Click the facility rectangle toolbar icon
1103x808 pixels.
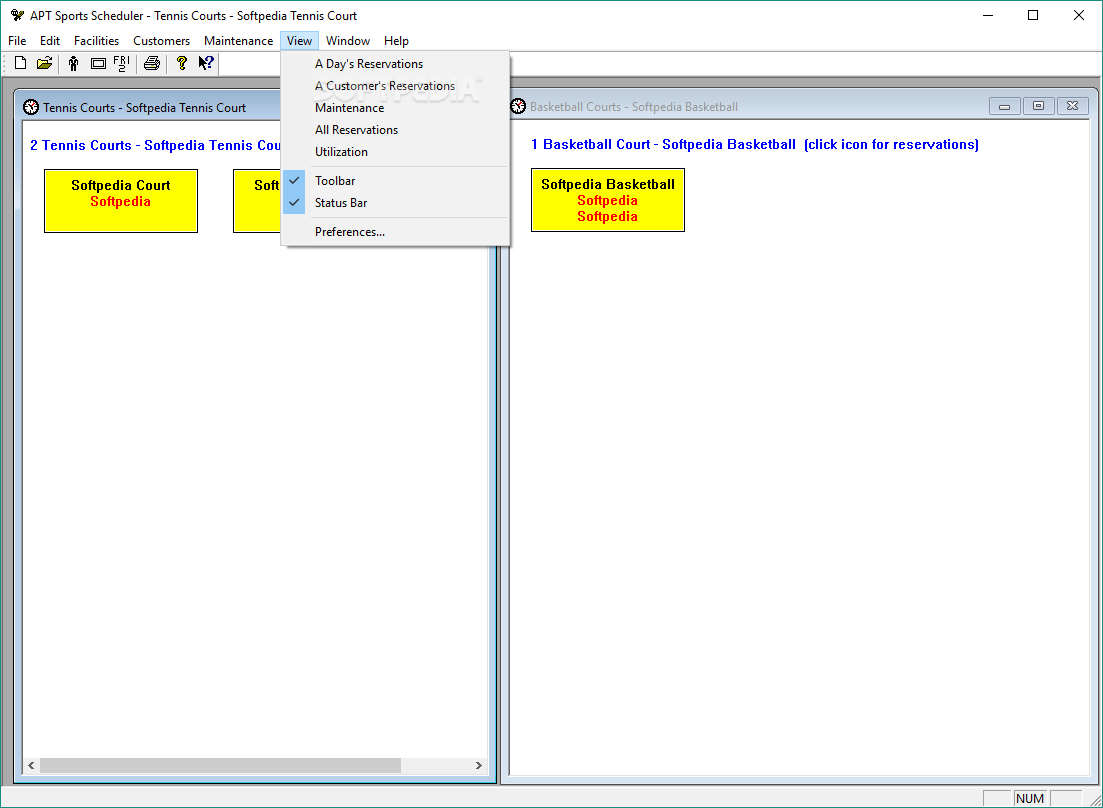pyautogui.click(x=98, y=63)
